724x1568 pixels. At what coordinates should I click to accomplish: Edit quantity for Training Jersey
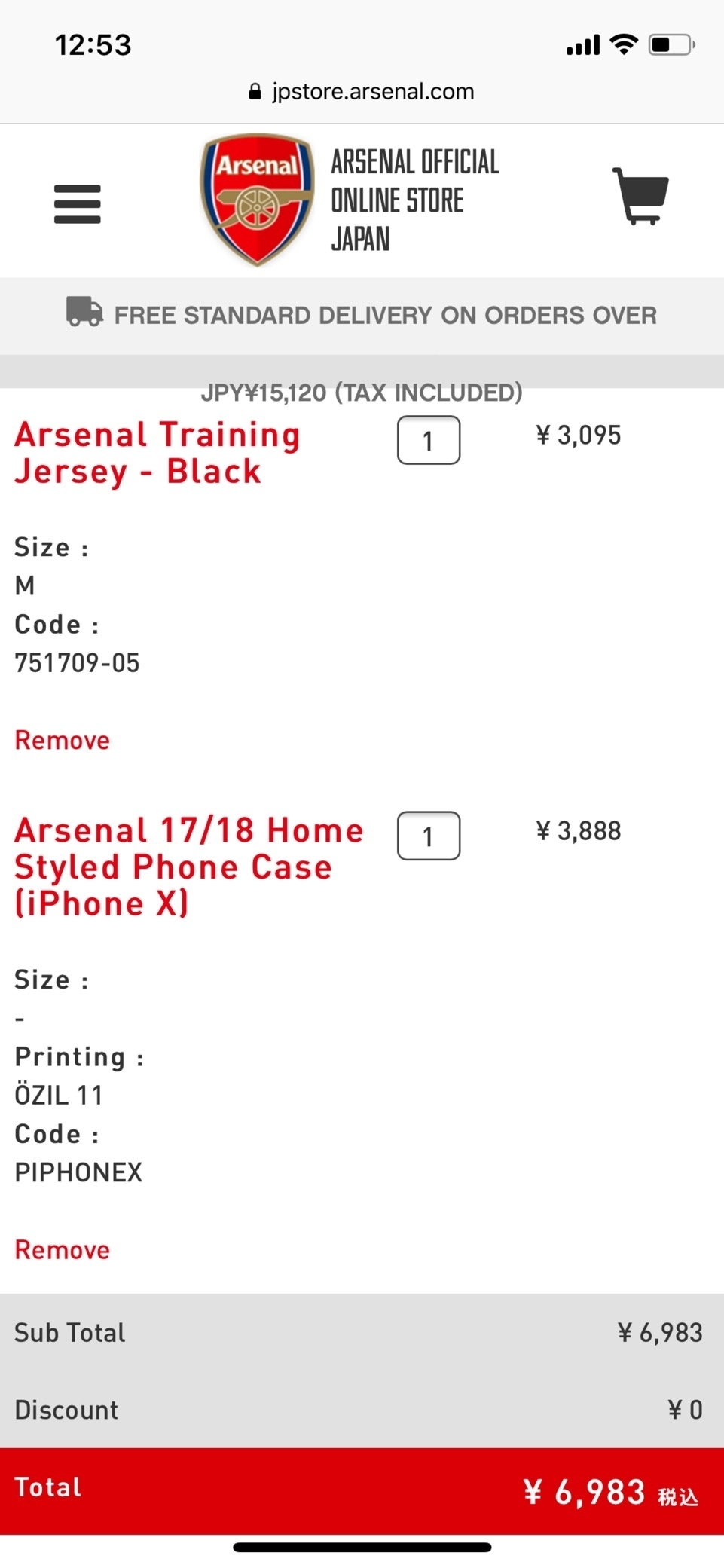(429, 440)
